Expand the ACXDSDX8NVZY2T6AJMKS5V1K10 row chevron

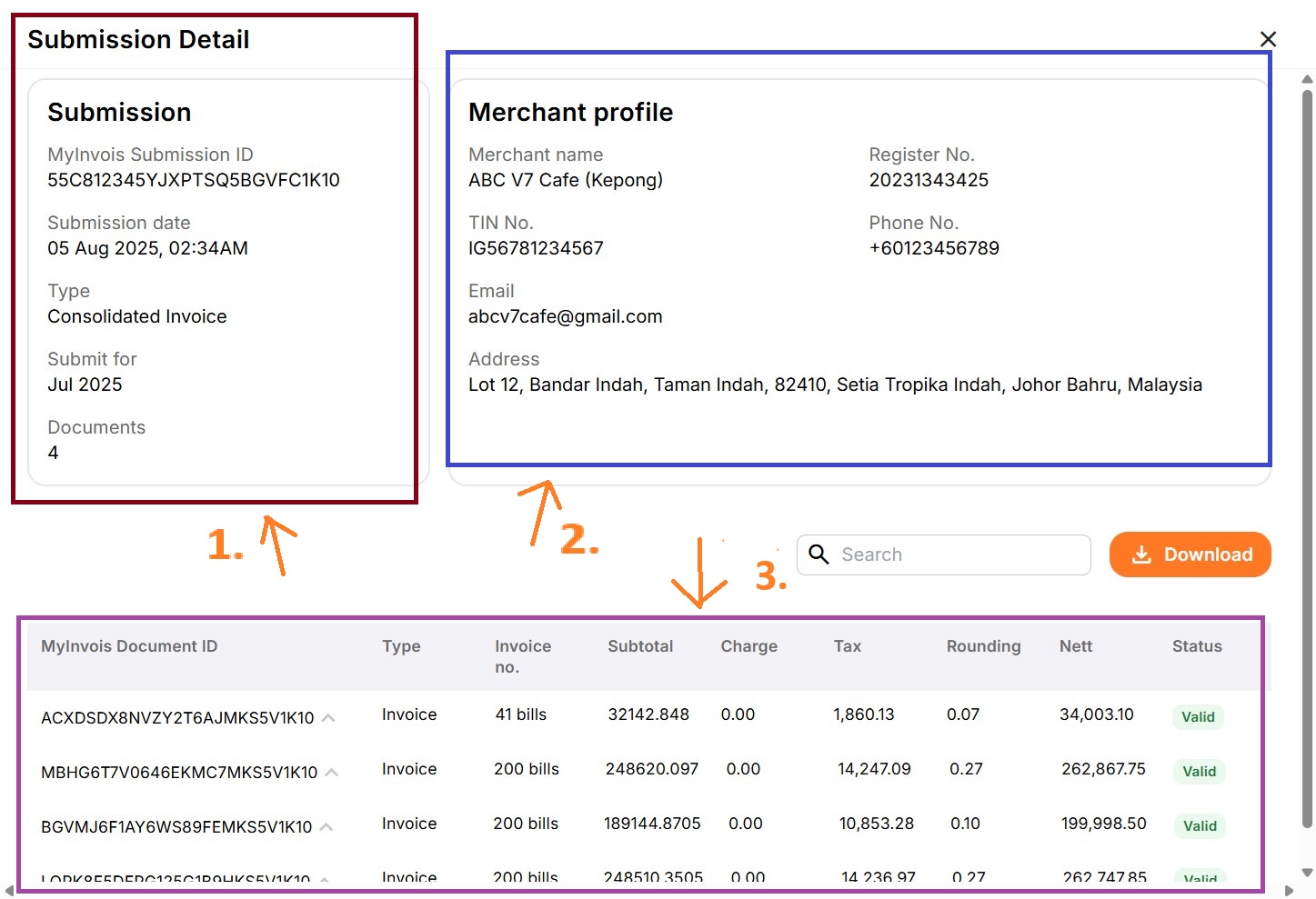click(328, 718)
